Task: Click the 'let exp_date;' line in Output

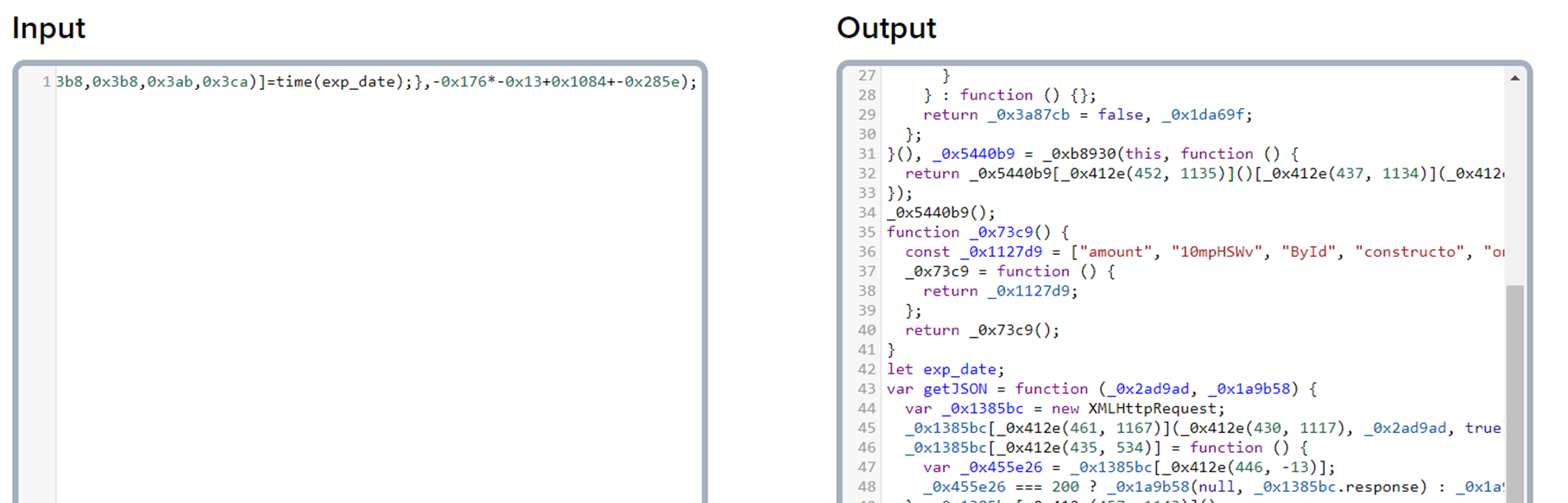Action: 945,370
